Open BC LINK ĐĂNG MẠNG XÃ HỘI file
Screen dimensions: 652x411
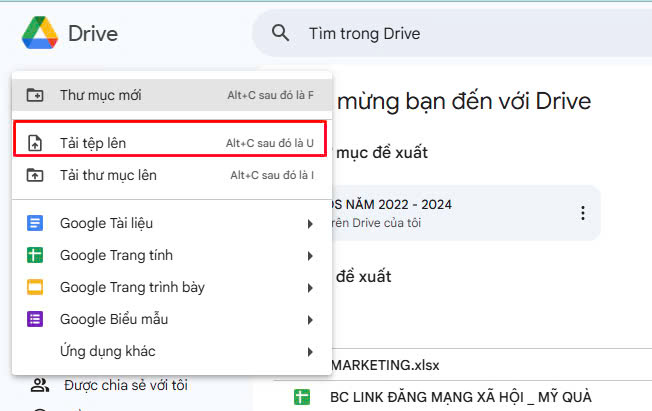click(461, 397)
